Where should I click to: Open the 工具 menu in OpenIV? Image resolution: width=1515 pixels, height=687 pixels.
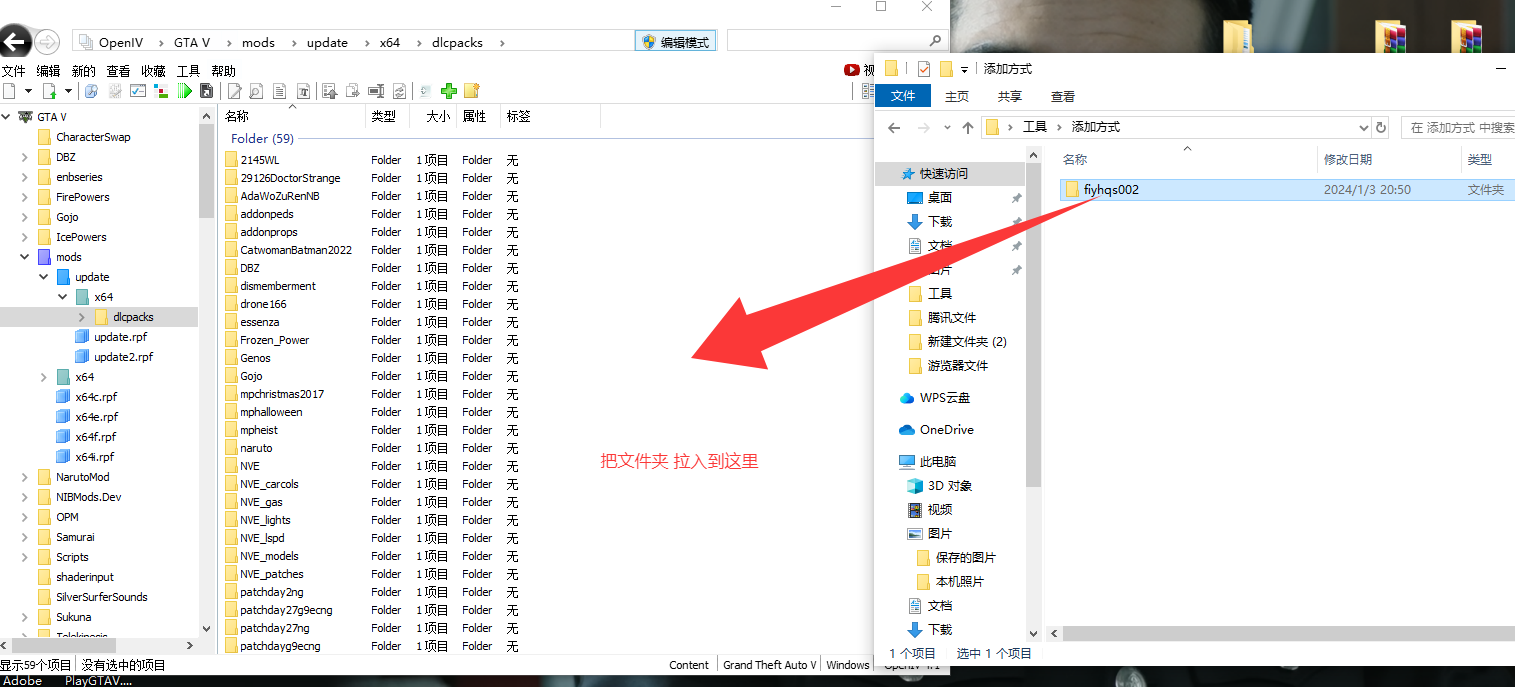coord(188,71)
